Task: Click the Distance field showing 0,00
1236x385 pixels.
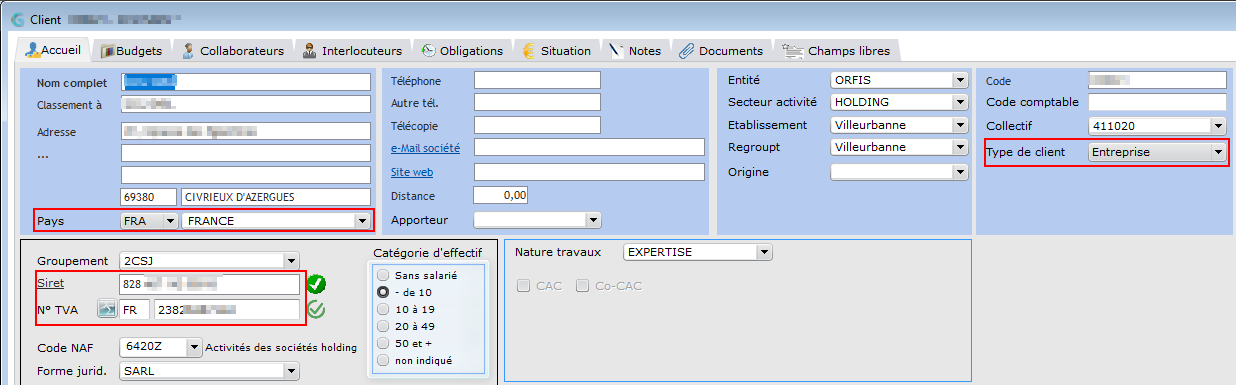Action: coord(501,195)
